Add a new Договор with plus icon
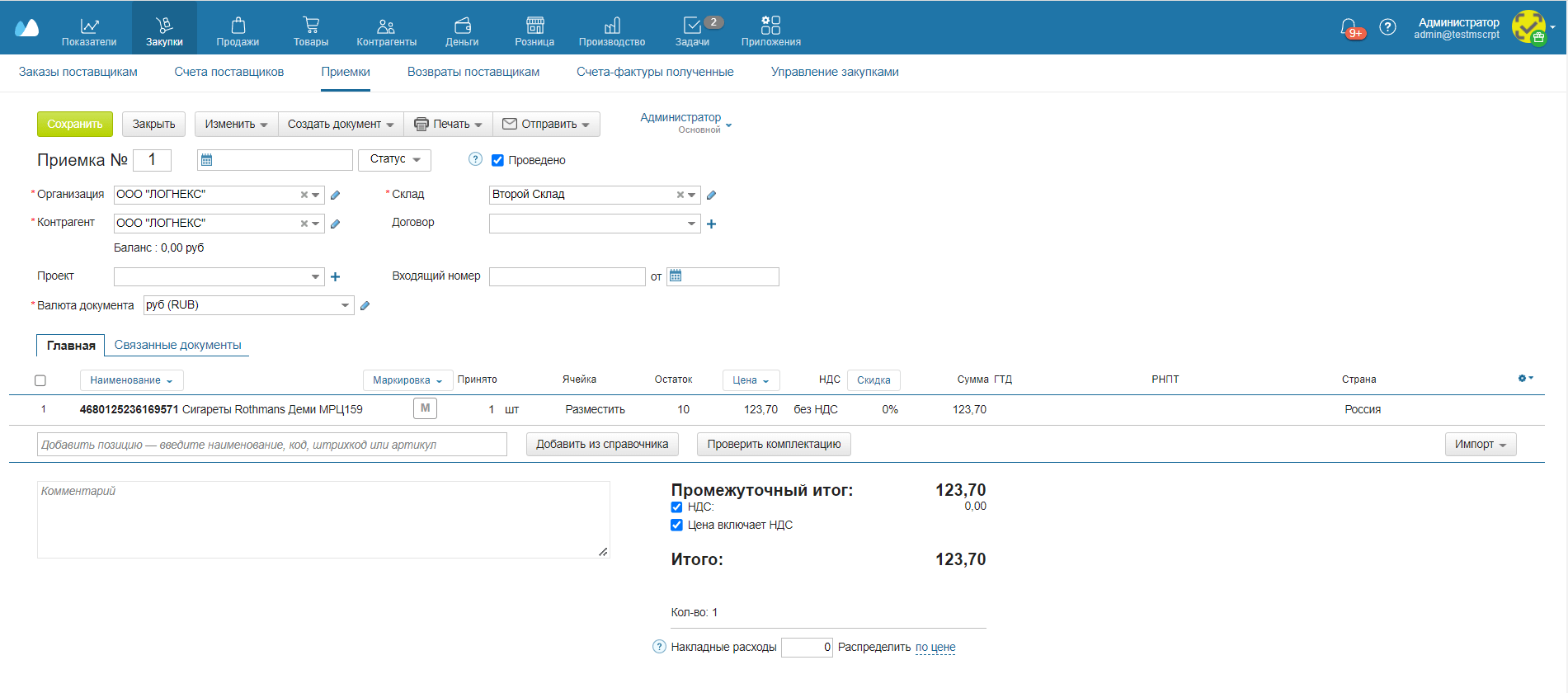 tap(711, 224)
